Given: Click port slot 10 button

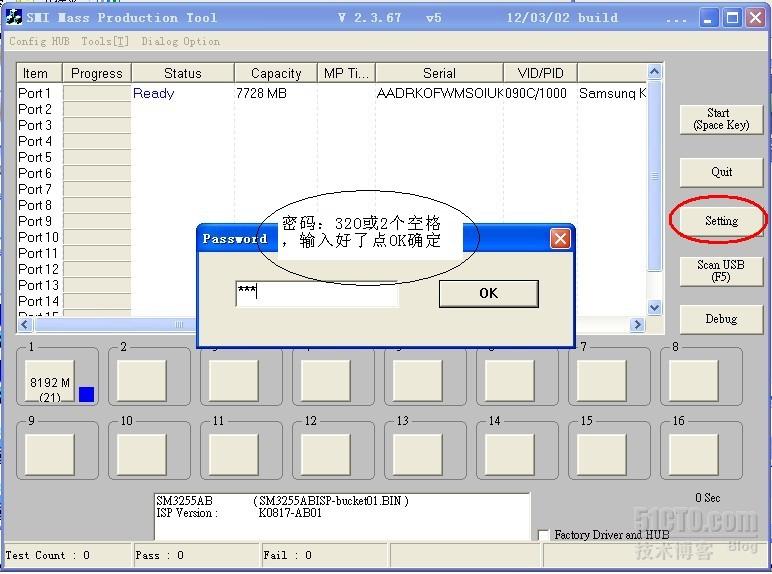Looking at the screenshot, I should (142, 454).
